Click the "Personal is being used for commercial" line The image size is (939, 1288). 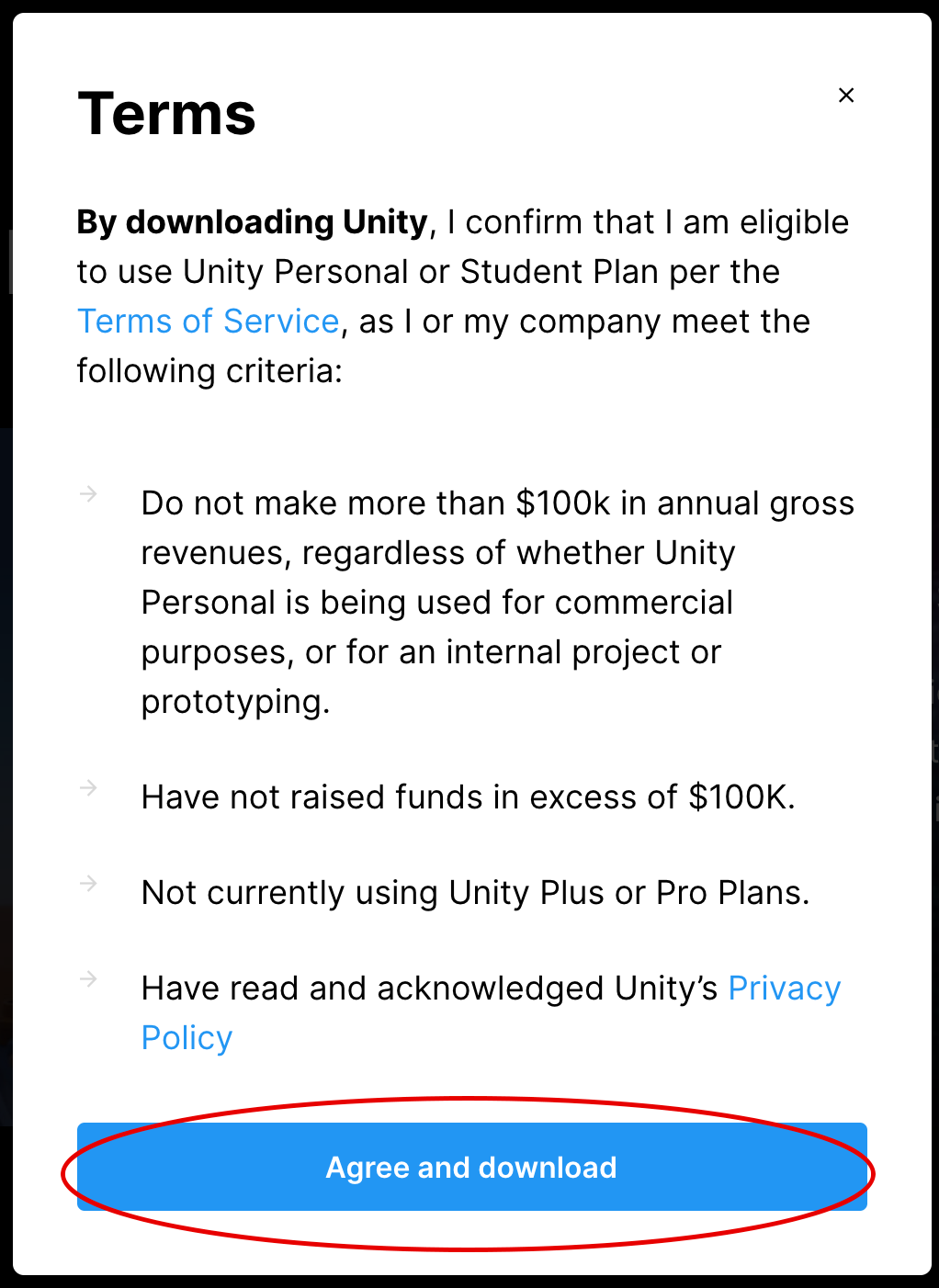pos(436,603)
